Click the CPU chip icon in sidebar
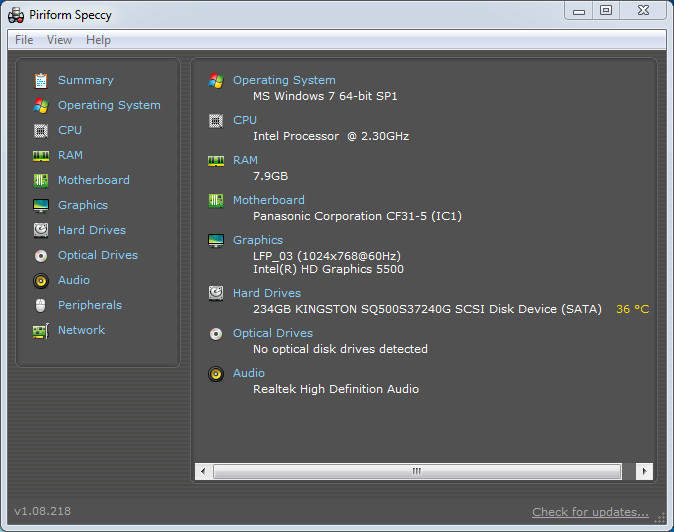 [41, 131]
